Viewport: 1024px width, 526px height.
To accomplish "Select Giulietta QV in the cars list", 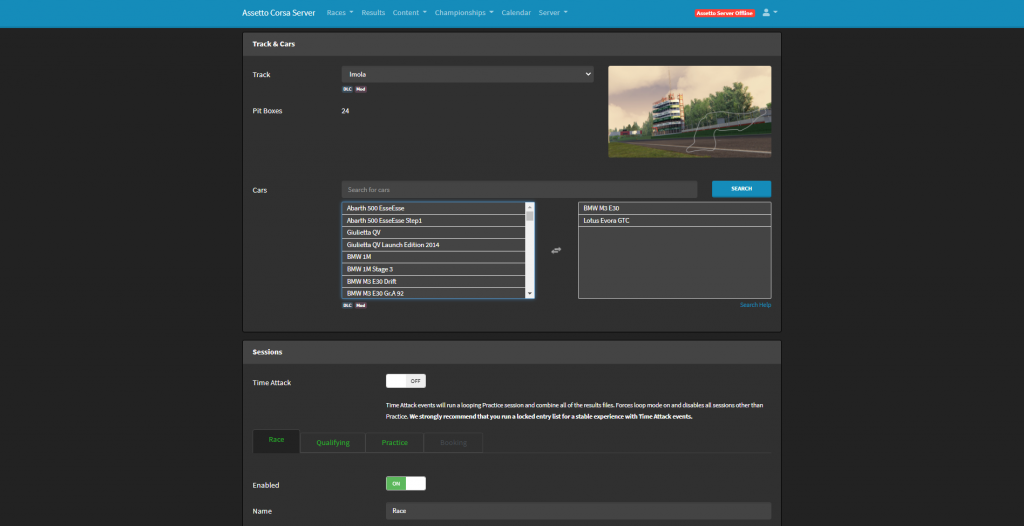I will pos(434,232).
